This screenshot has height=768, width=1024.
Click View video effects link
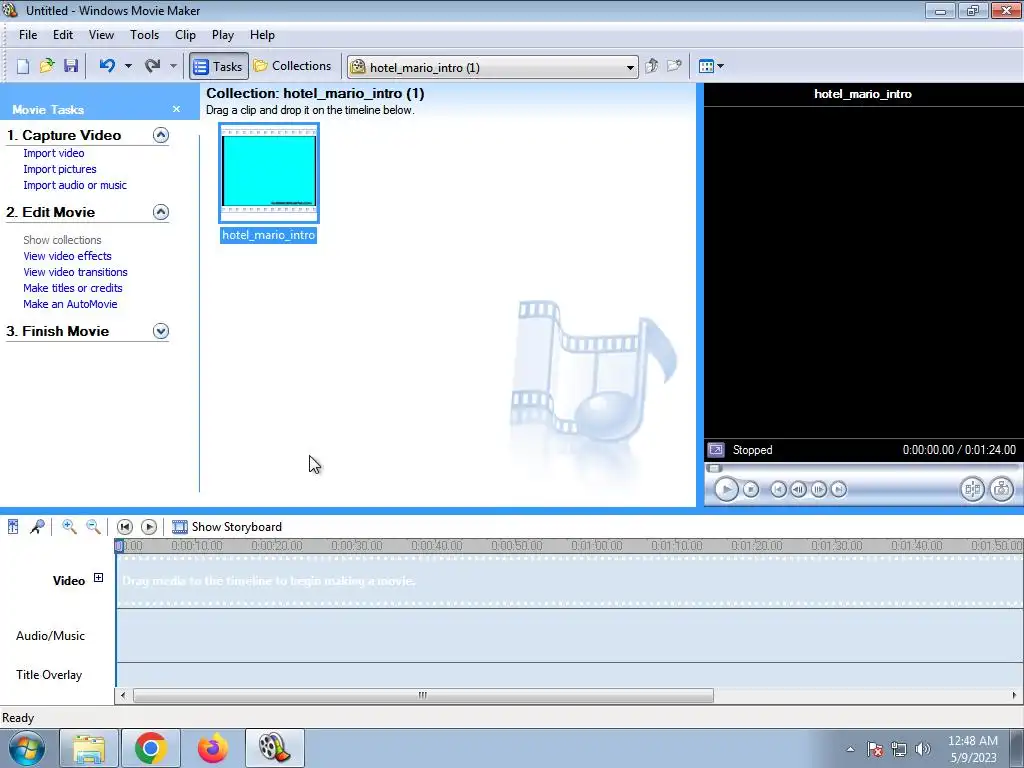click(67, 256)
